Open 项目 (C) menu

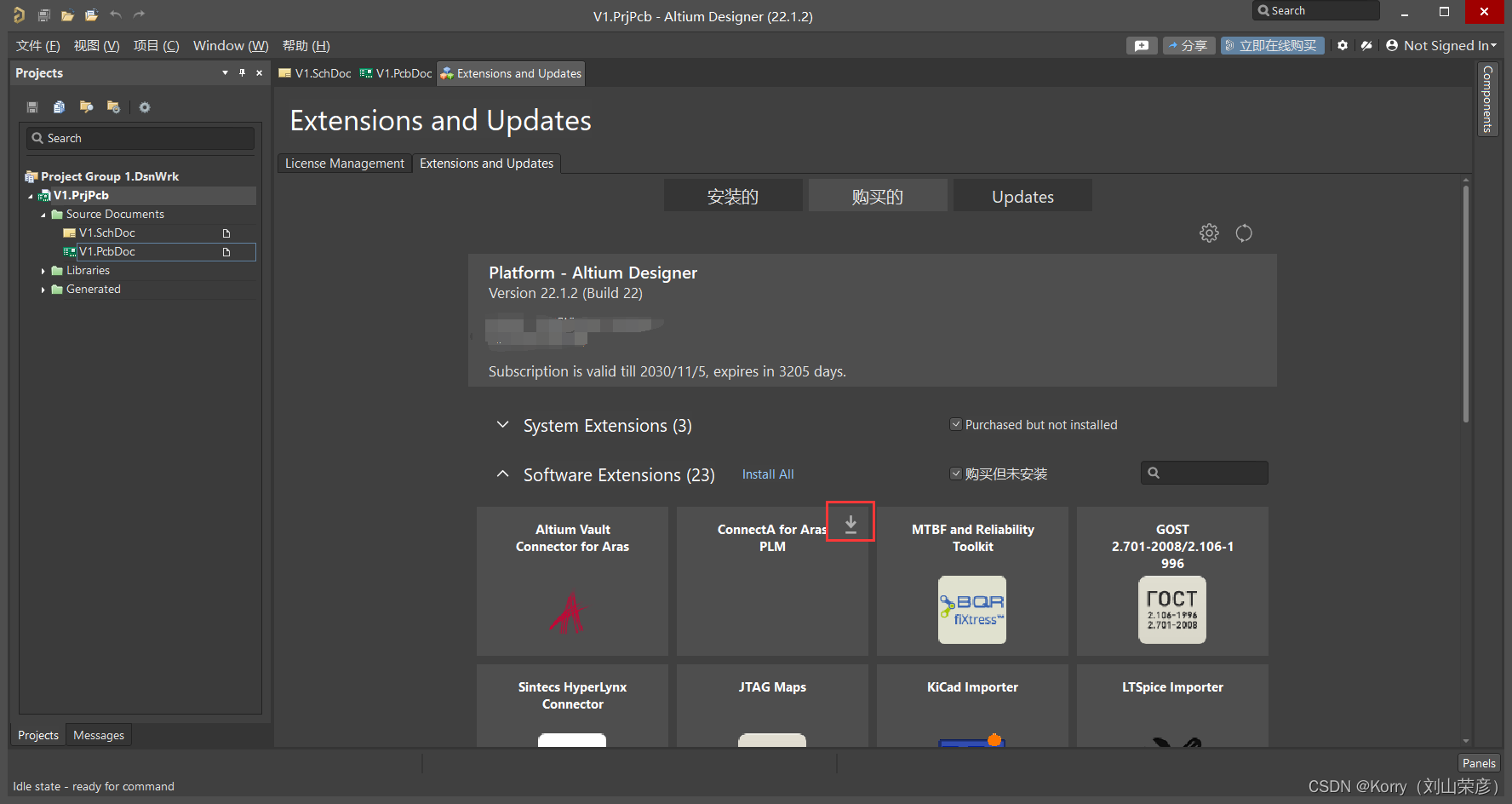pyautogui.click(x=157, y=46)
